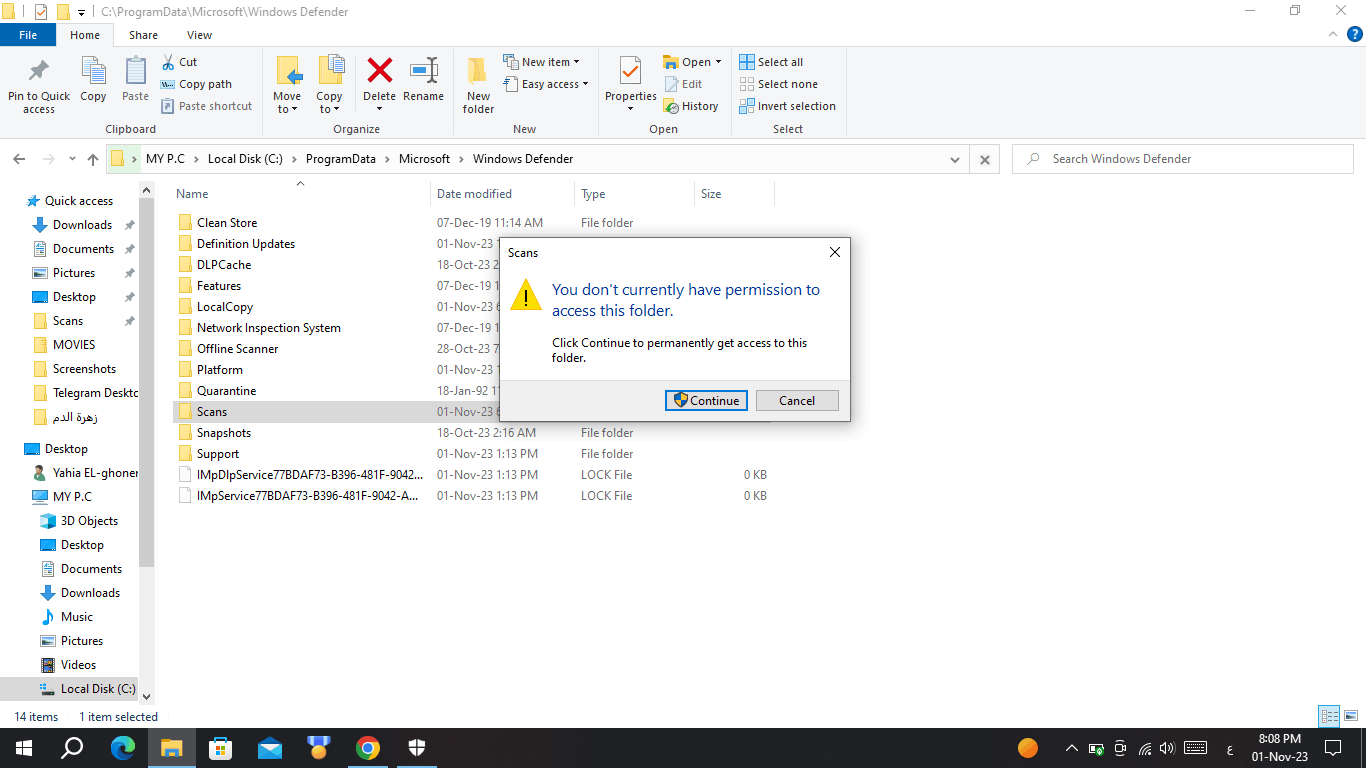
Task: Click Quick access in navigation pane
Action: coord(78,201)
